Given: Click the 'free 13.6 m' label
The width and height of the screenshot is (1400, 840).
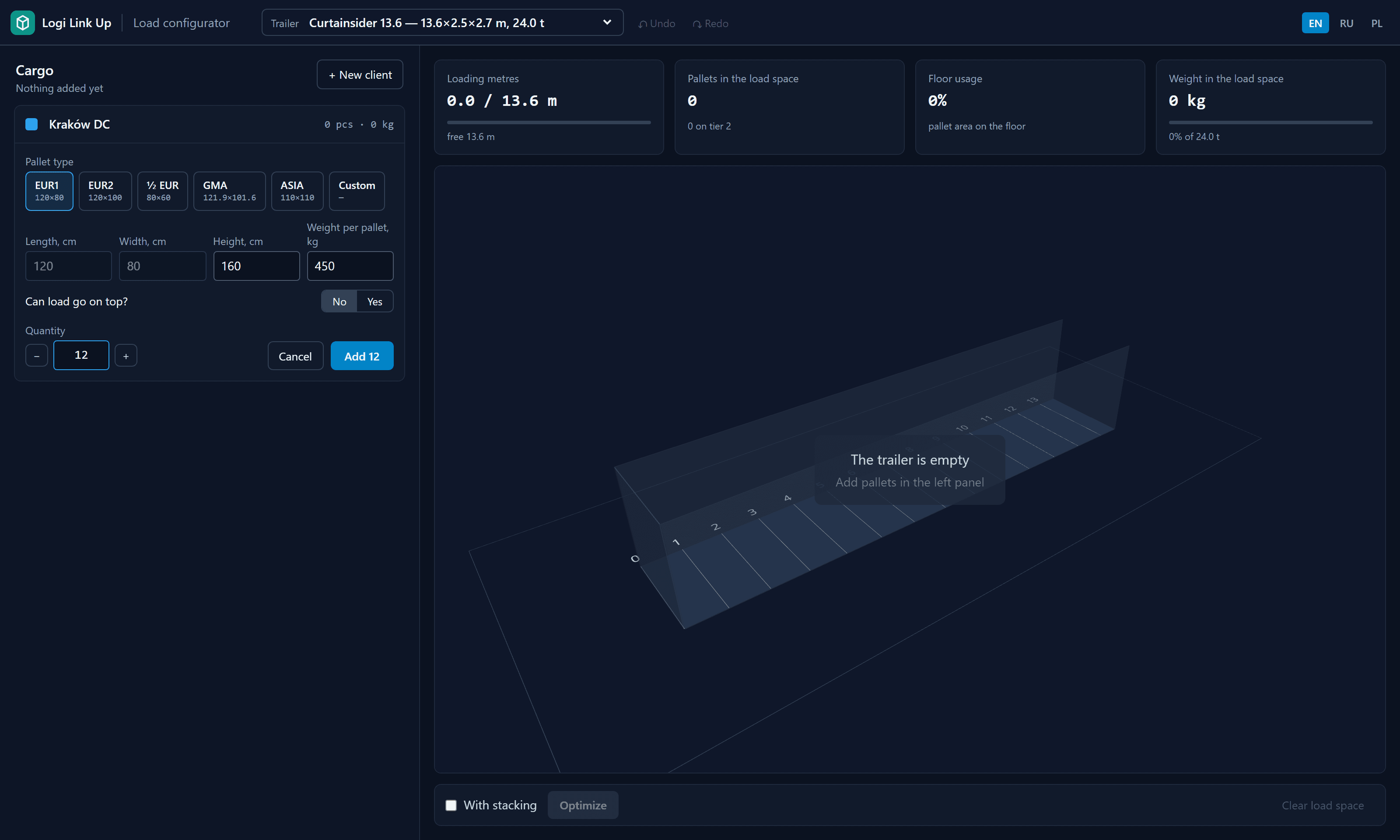Looking at the screenshot, I should (x=470, y=136).
